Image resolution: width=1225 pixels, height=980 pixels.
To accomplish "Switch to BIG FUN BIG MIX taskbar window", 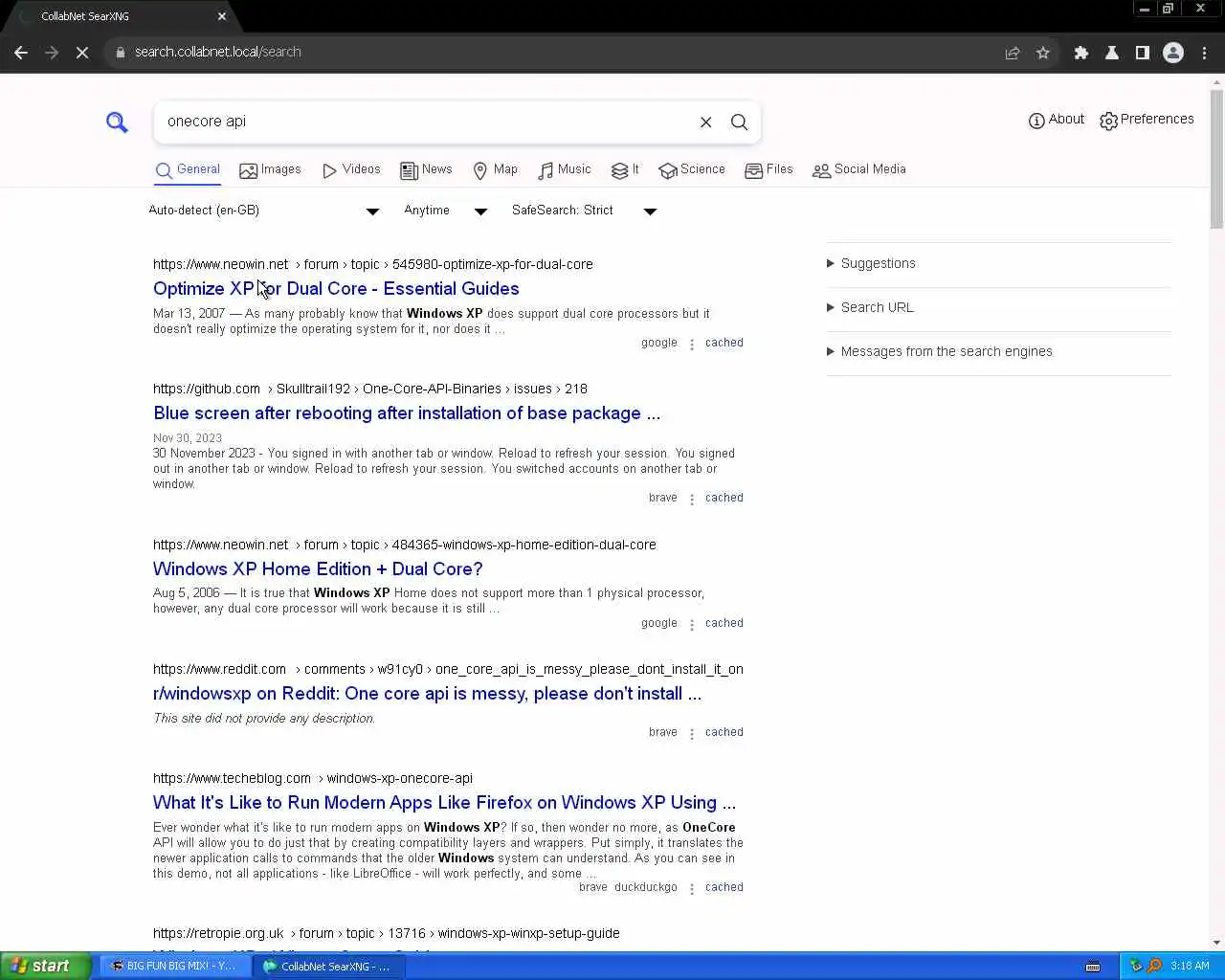I will pos(173,966).
